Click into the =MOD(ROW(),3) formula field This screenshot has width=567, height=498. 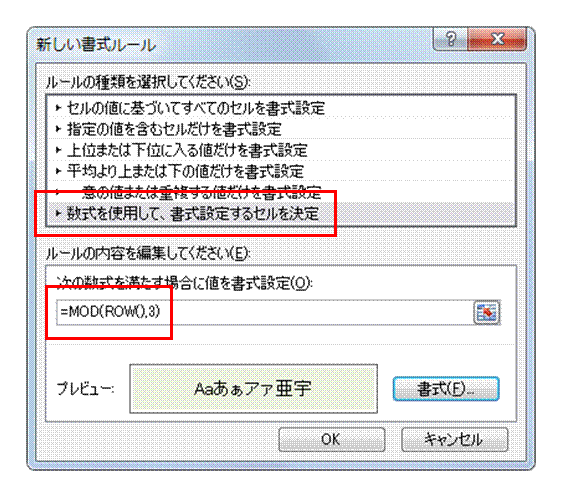tap(265, 312)
